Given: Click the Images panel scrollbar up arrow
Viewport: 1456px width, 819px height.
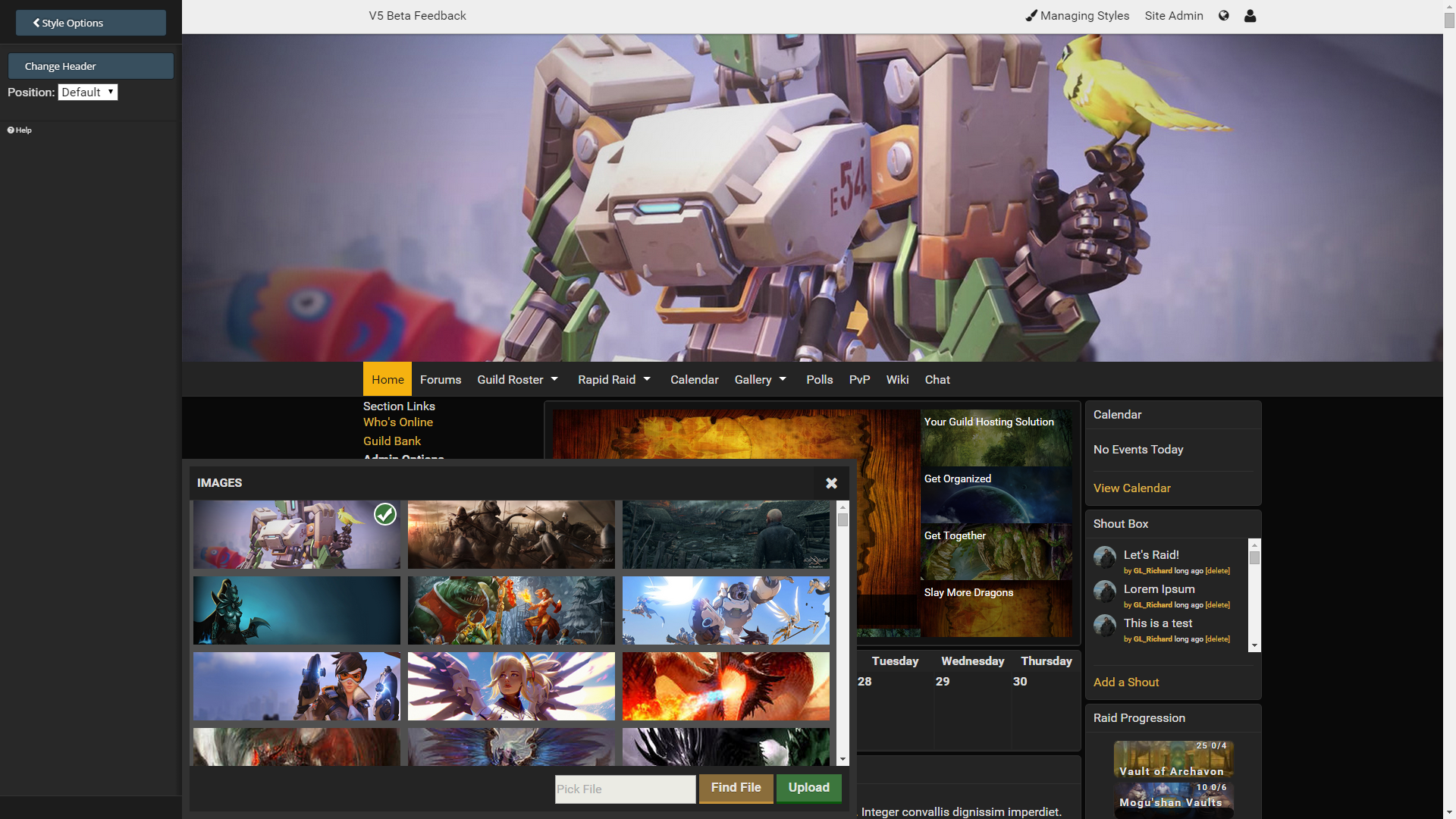Looking at the screenshot, I should [x=843, y=507].
